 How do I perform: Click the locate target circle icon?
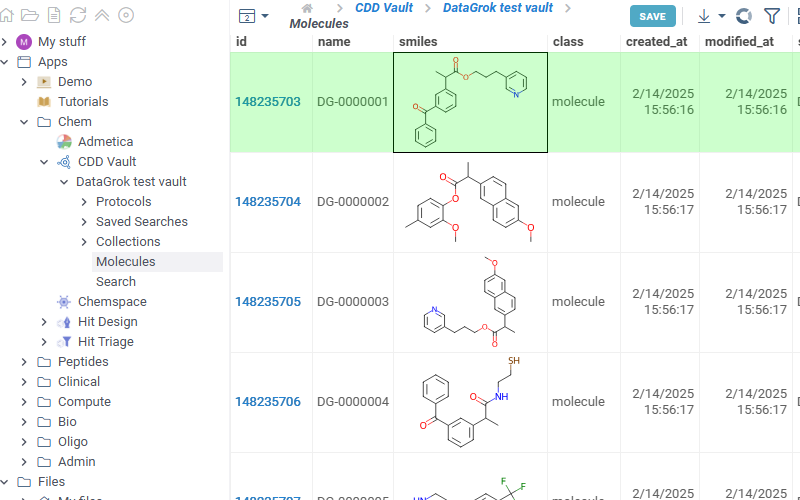126,15
